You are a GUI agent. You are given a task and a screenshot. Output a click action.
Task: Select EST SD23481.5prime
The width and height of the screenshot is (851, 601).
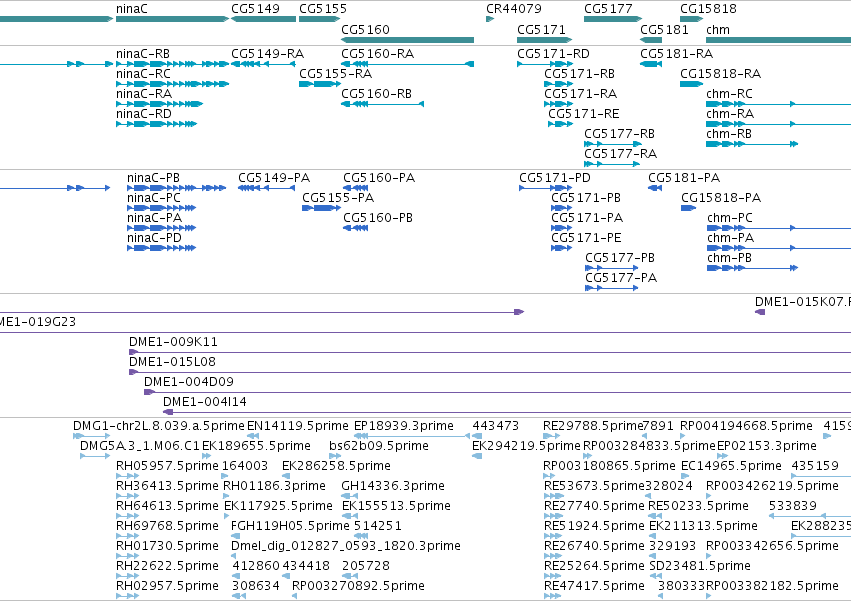[x=700, y=566]
